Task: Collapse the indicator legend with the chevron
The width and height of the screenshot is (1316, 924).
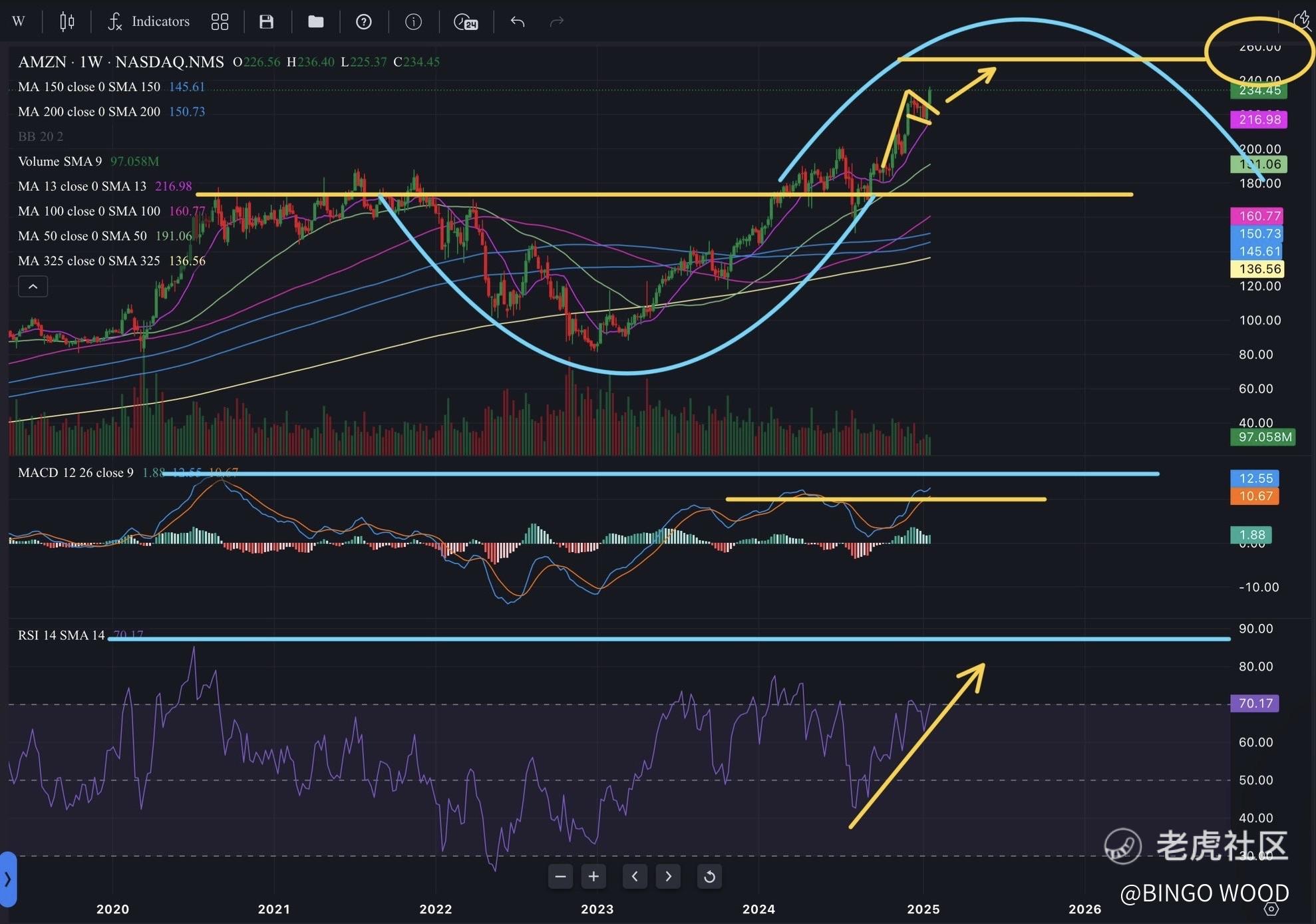Action: click(33, 287)
